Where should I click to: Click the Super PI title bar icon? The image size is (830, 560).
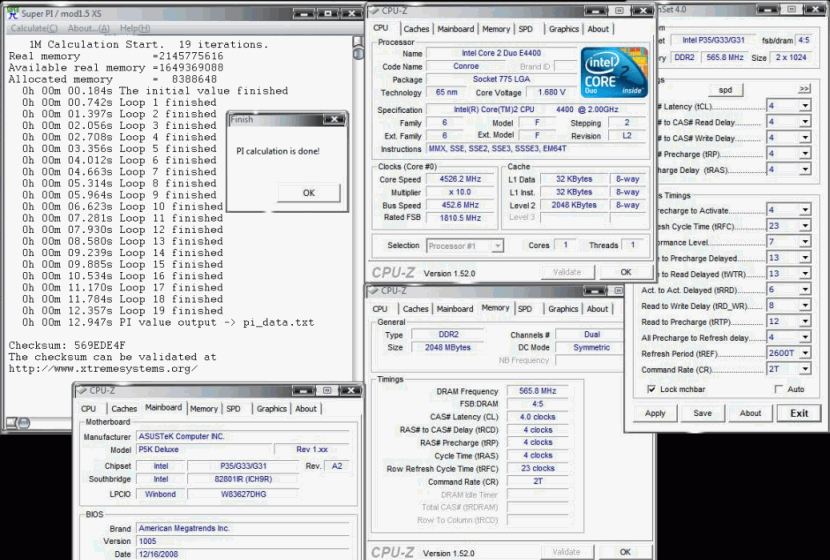[x=13, y=13]
